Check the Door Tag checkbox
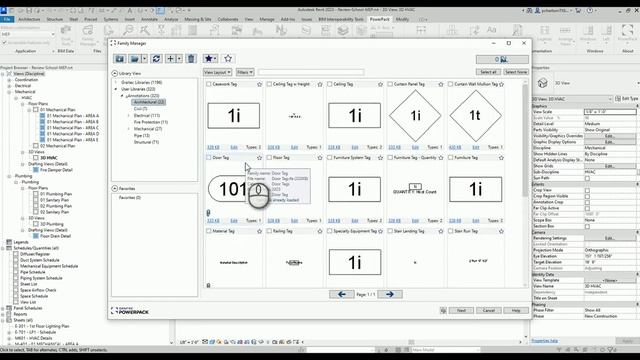Viewport: 640px width, 360px height. (209, 158)
